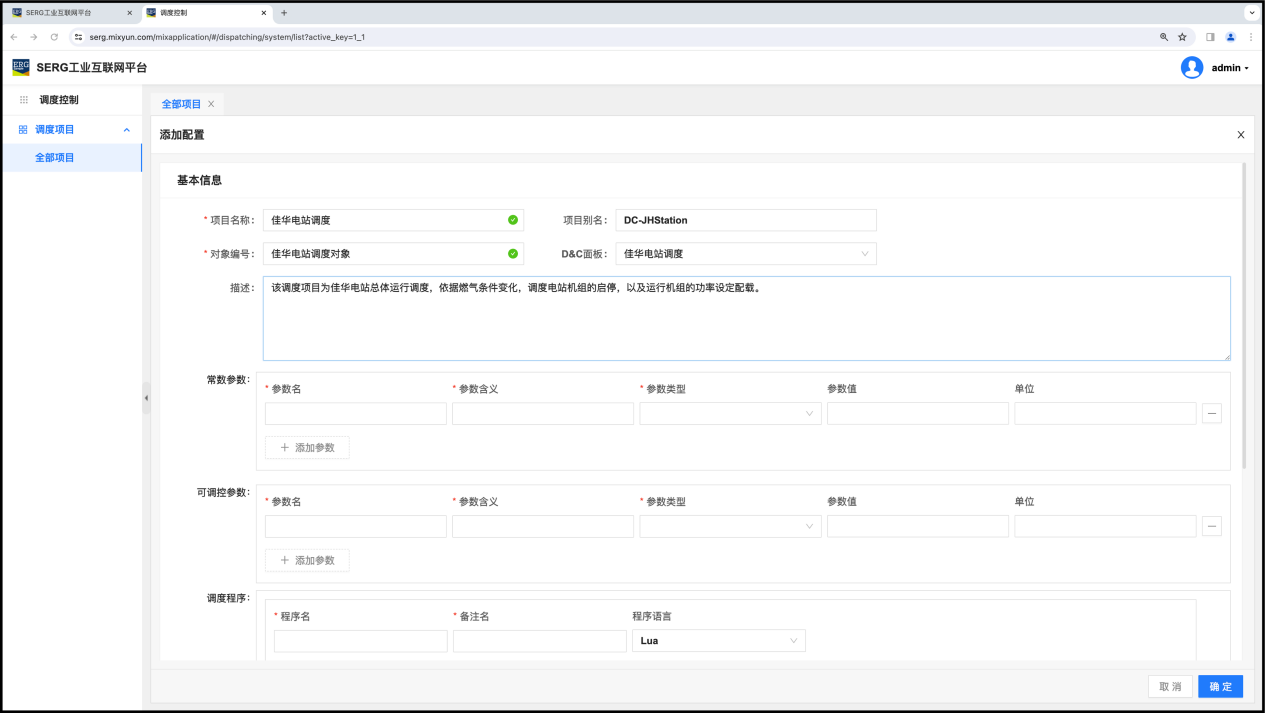Click 添加参数 button under 常数参数

(x=307, y=448)
